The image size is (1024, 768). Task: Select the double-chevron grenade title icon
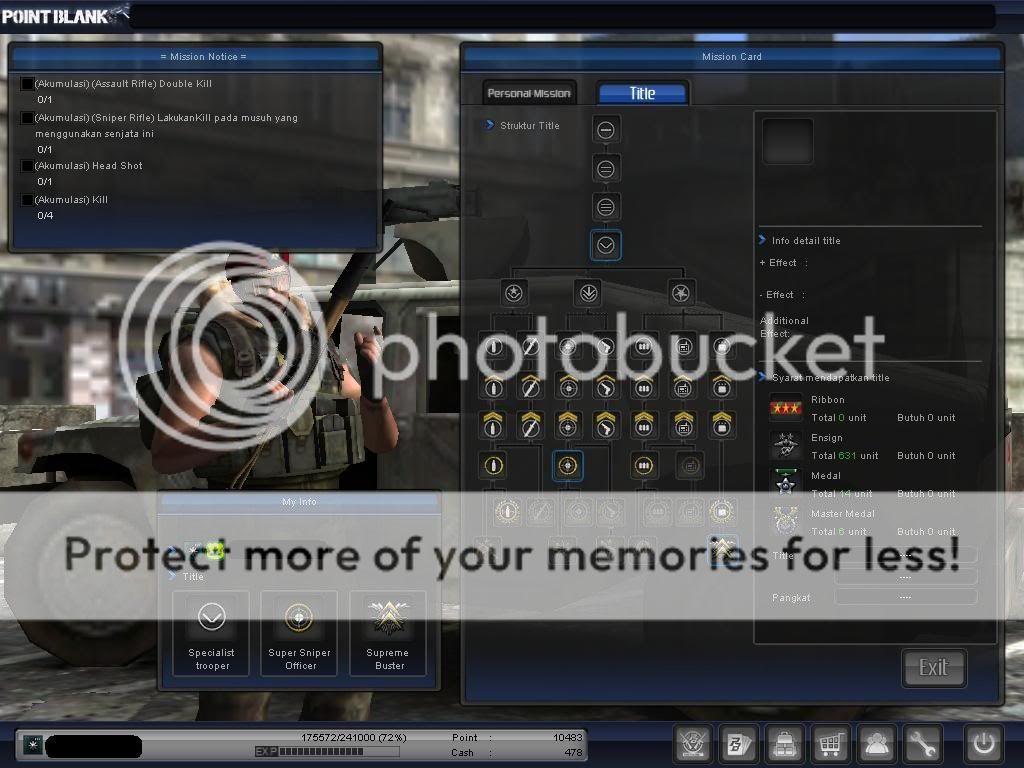point(722,425)
